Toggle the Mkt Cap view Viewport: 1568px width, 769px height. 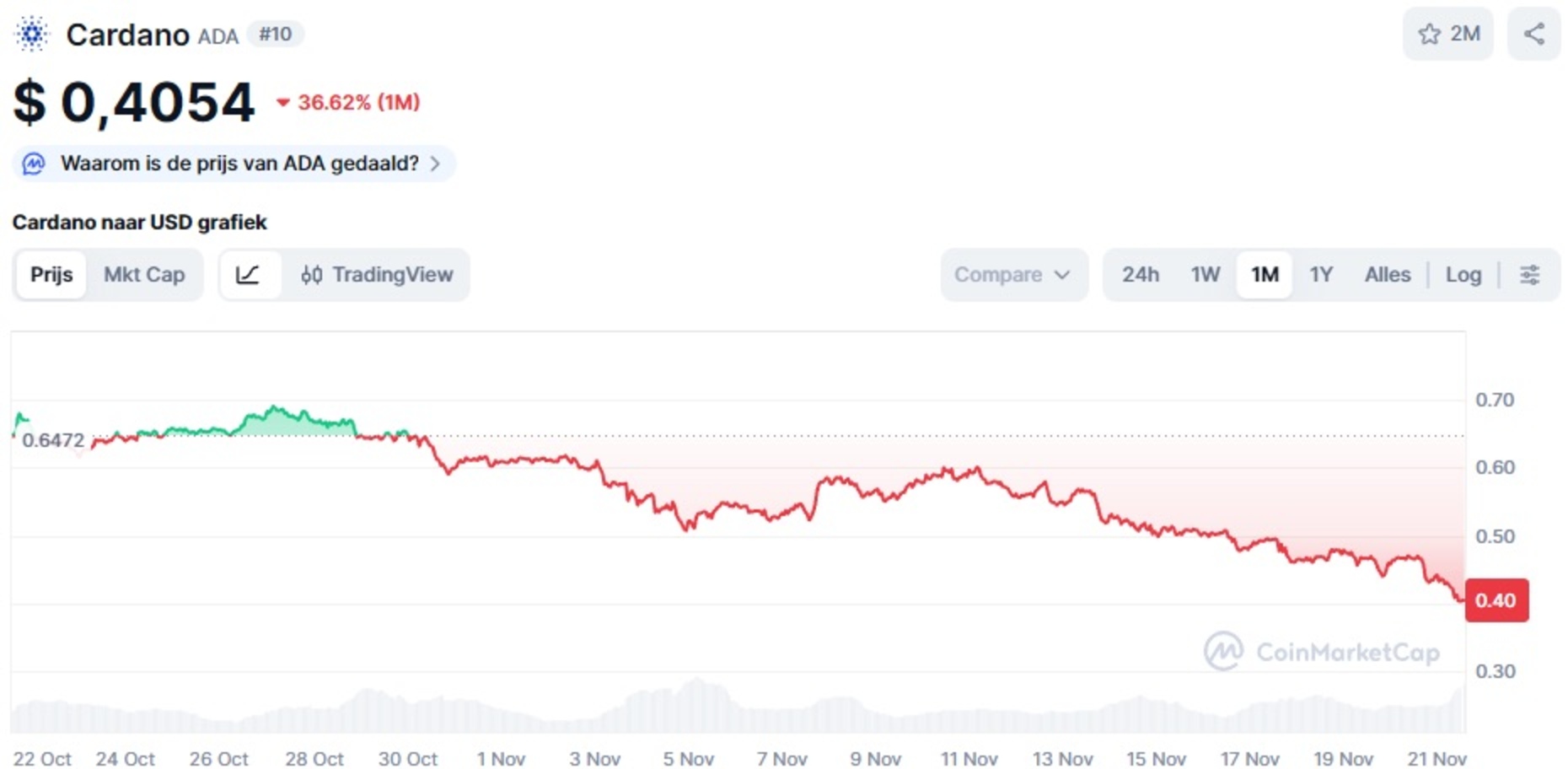coord(144,275)
